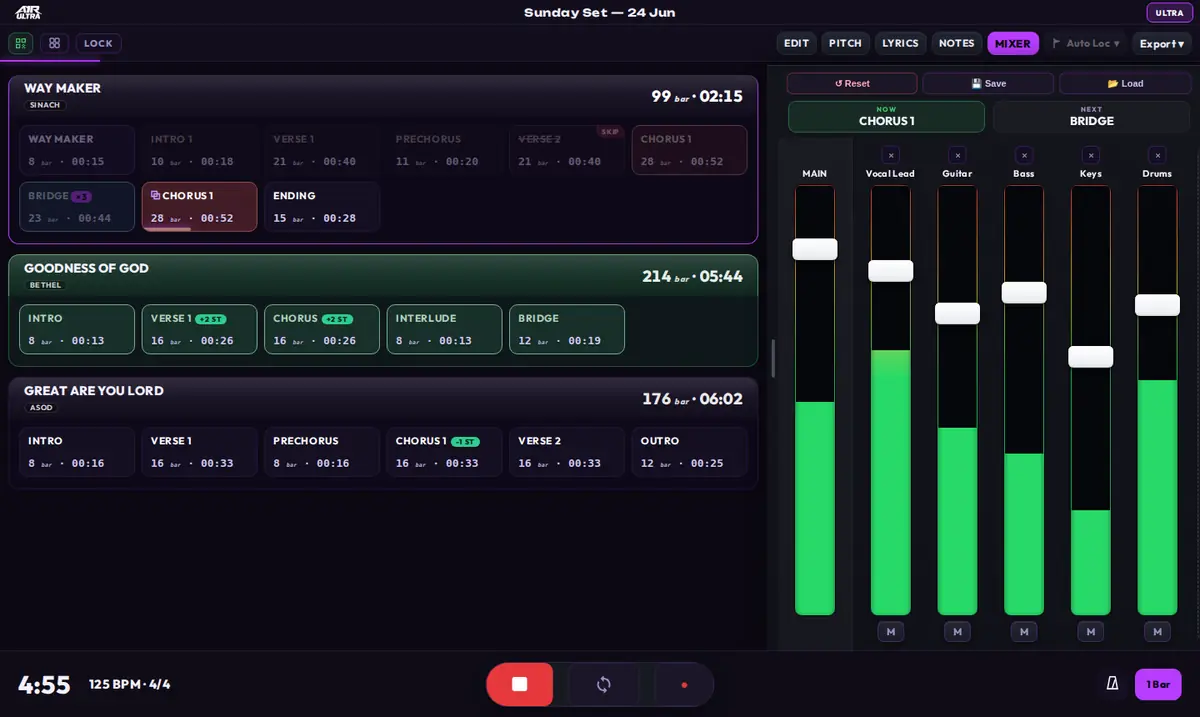Click the AIR Ultra logo

pyautogui.click(x=28, y=13)
